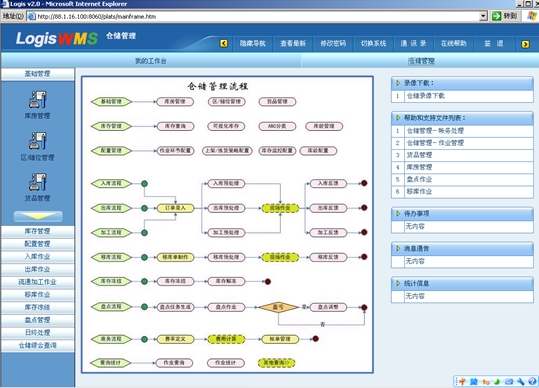Click yellow right arrow in navigation bar
Image resolution: width=539 pixels, height=388 pixels.
point(525,44)
